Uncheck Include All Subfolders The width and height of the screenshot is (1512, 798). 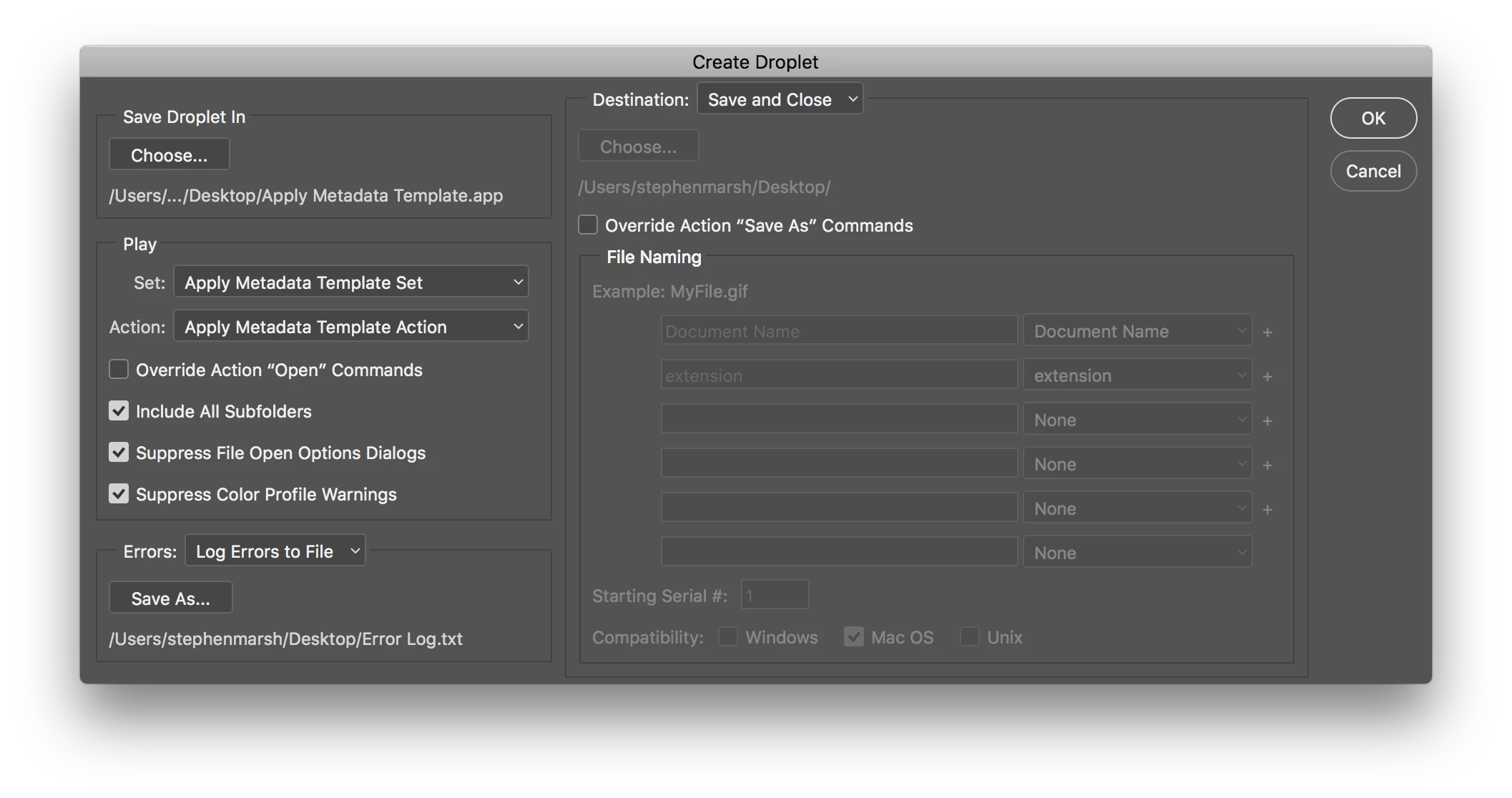click(x=119, y=411)
